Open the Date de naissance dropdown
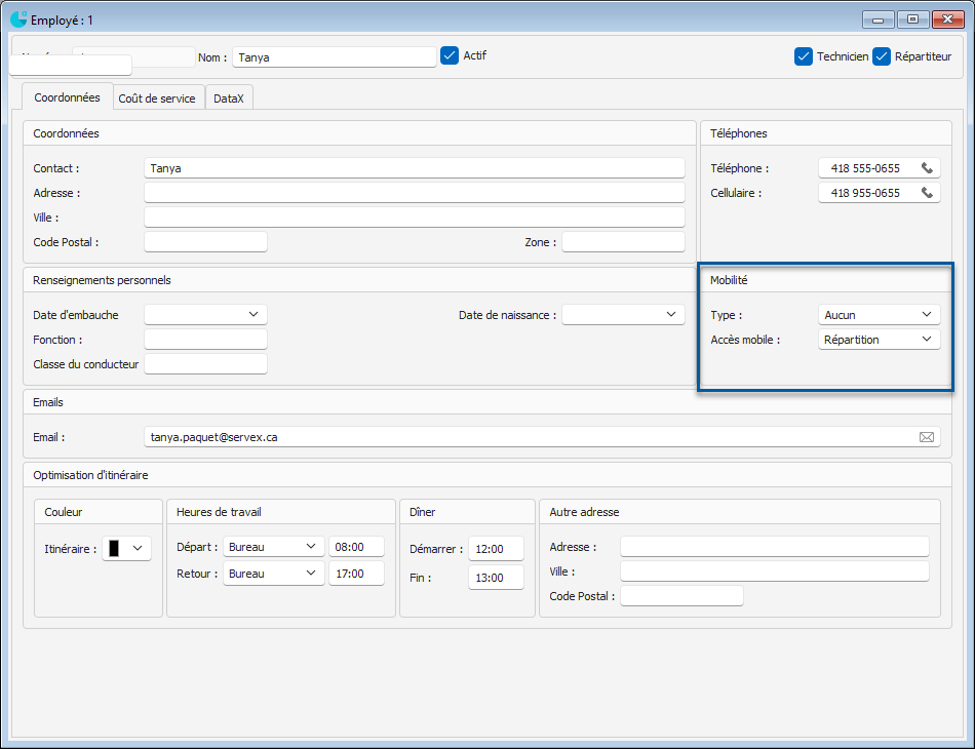The width and height of the screenshot is (975, 749). point(671,315)
